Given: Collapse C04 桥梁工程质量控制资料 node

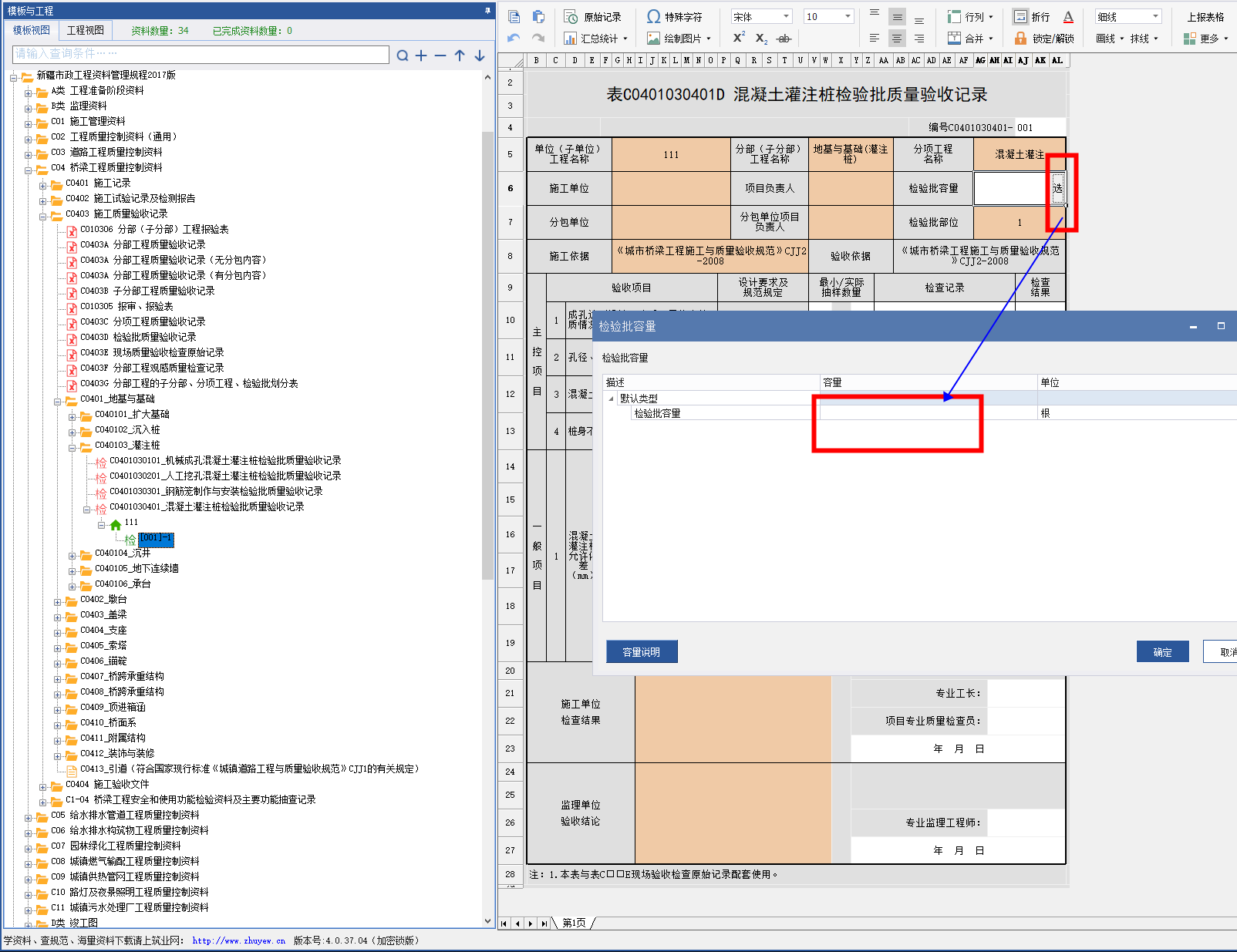Looking at the screenshot, I should pyautogui.click(x=29, y=169).
